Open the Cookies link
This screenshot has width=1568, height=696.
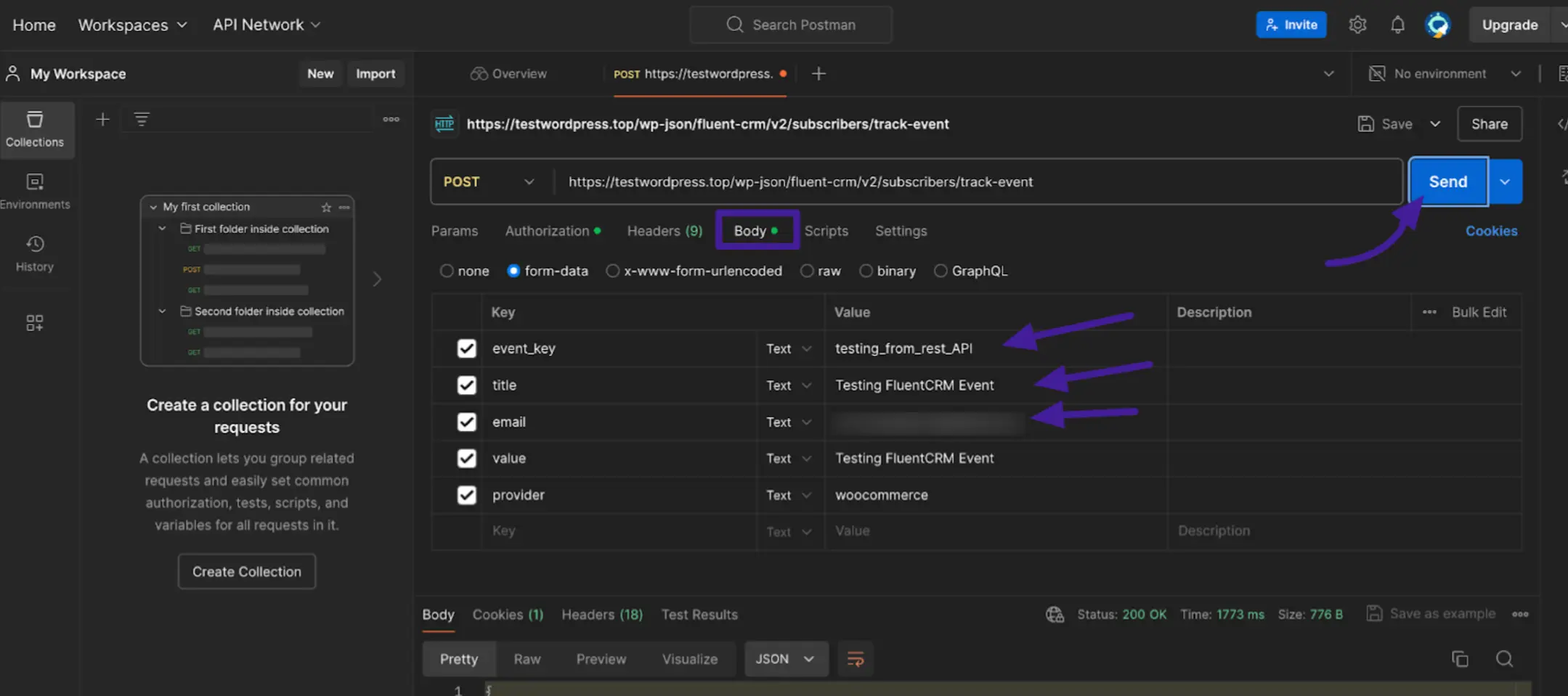coord(1491,231)
